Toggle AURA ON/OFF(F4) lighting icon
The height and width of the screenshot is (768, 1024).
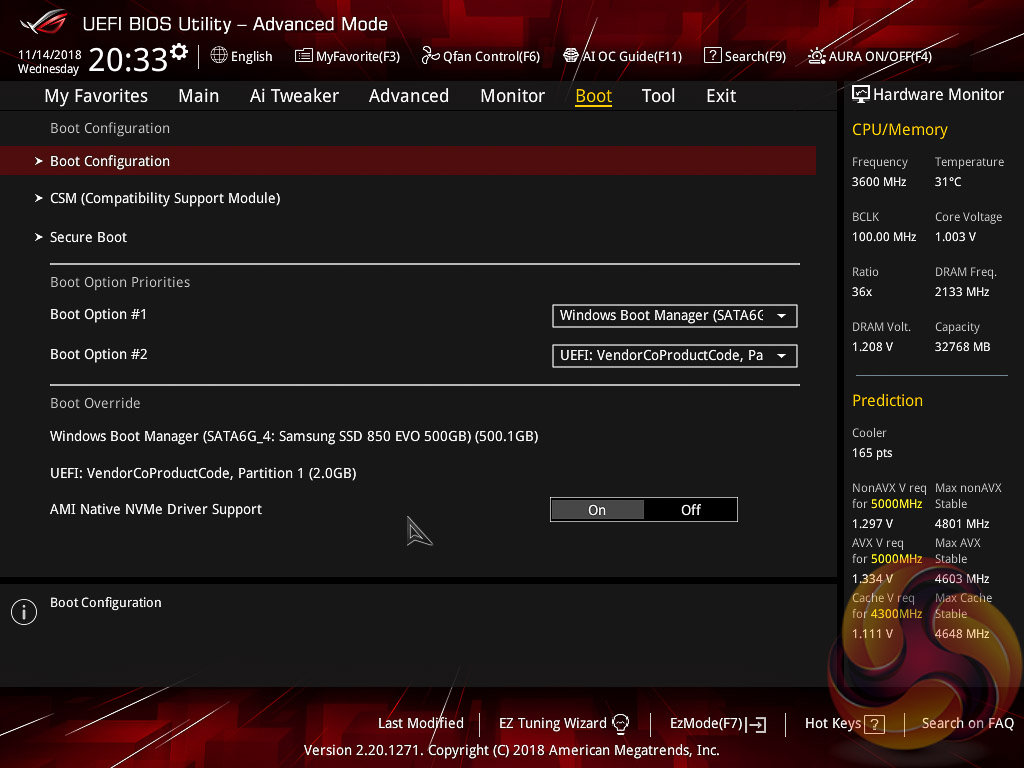pyautogui.click(x=817, y=56)
